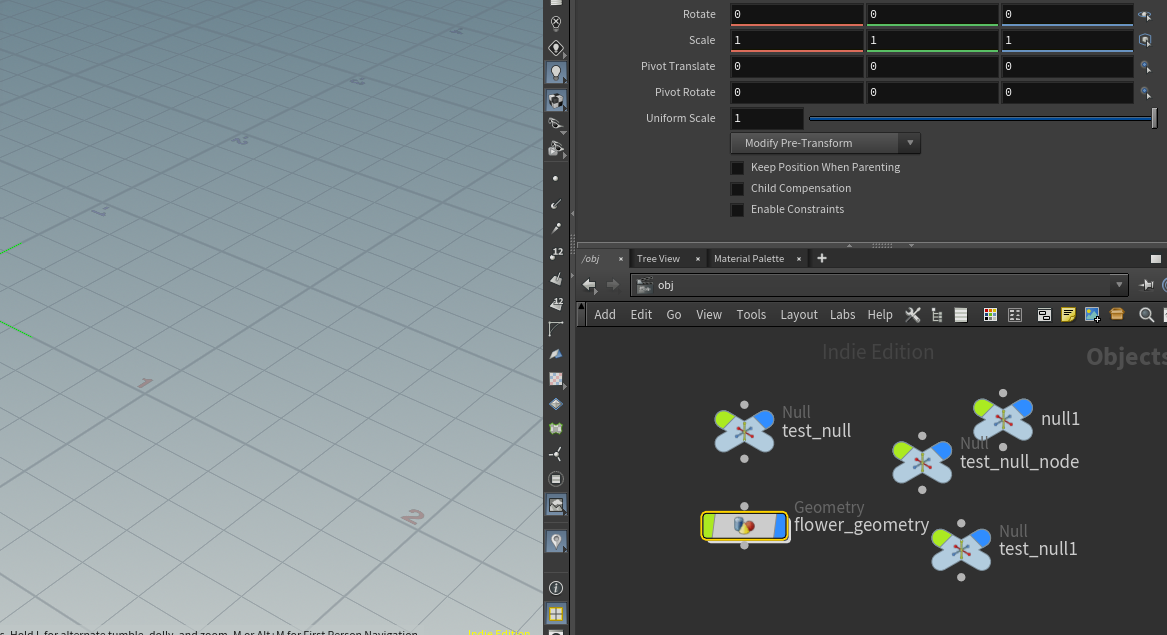1167x635 pixels.
Task: Enable Keep Position When Parenting
Action: (x=737, y=168)
